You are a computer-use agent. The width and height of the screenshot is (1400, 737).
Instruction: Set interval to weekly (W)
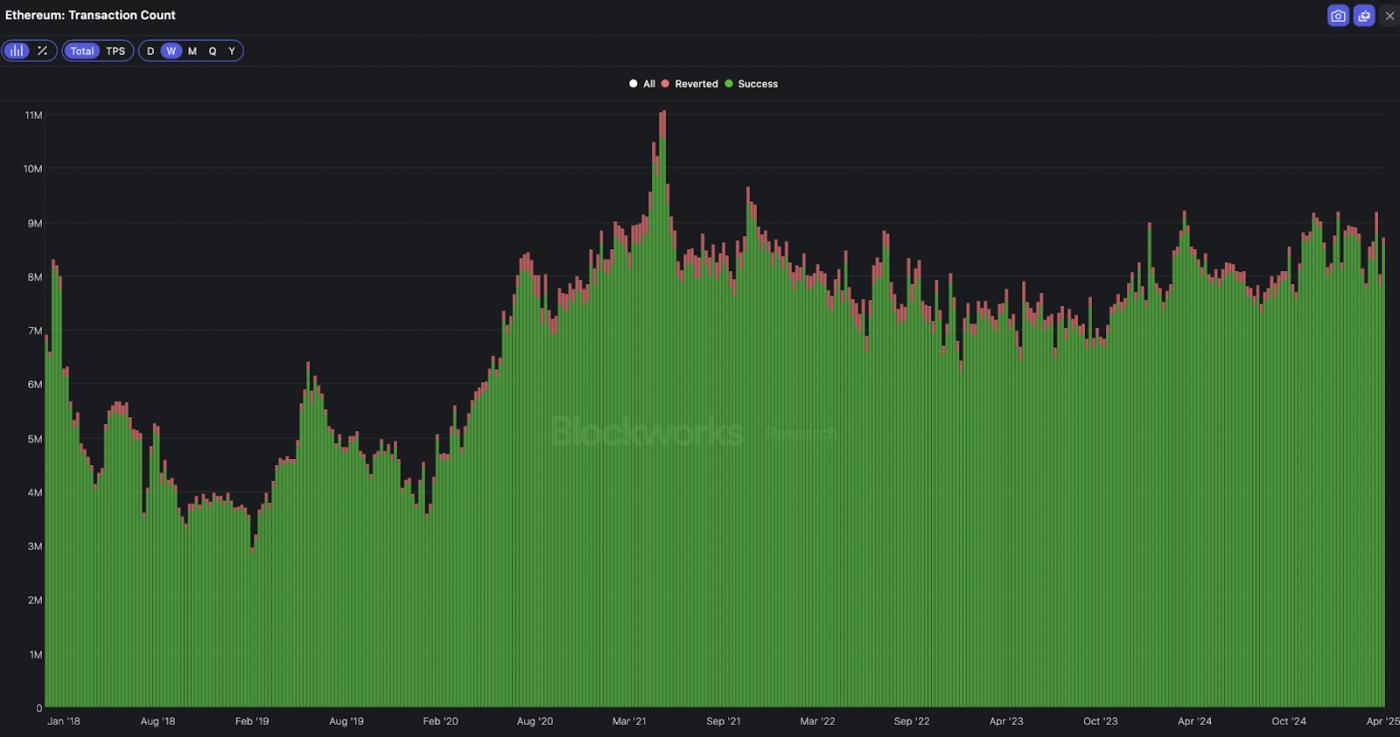171,51
